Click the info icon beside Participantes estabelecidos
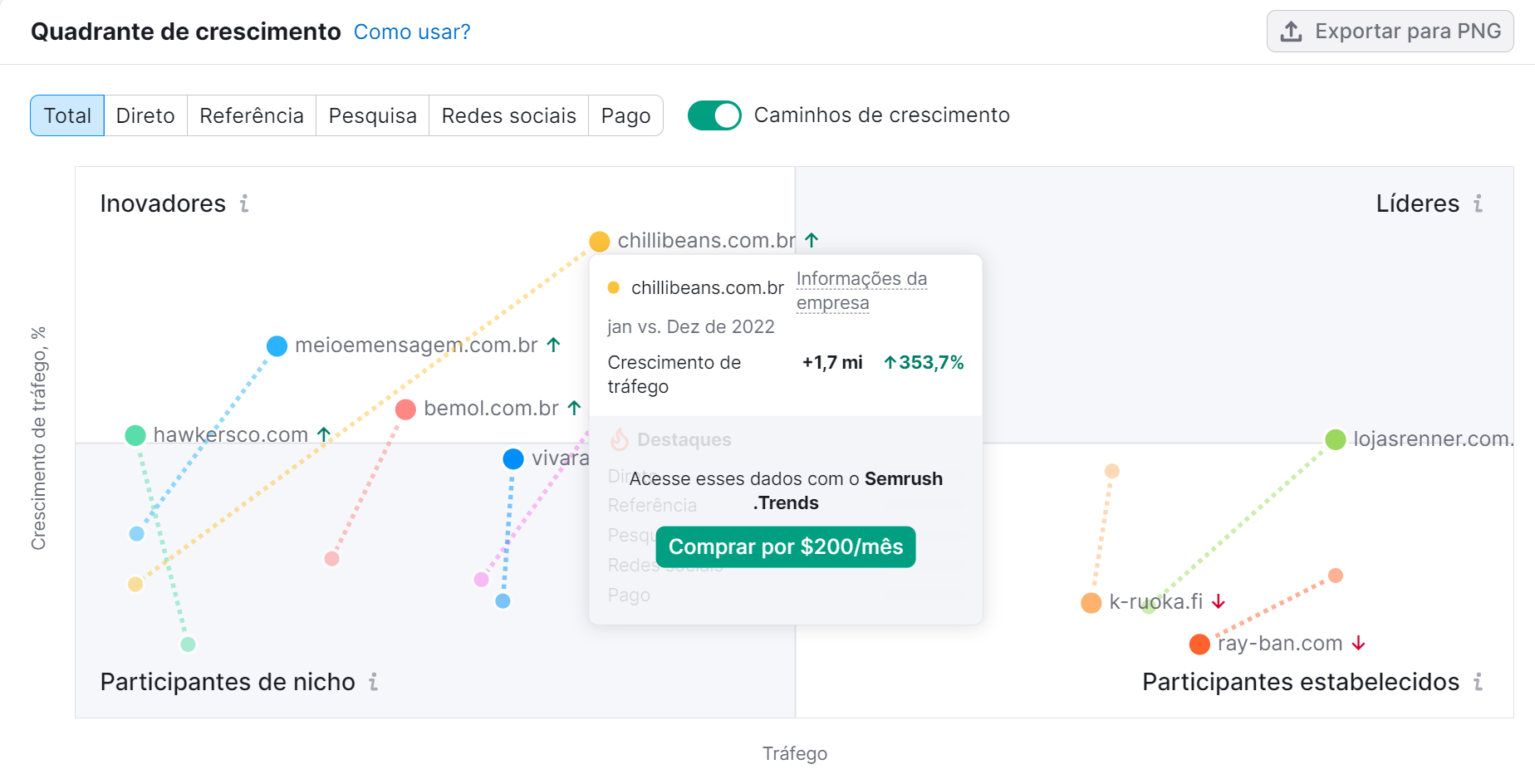 (1478, 683)
